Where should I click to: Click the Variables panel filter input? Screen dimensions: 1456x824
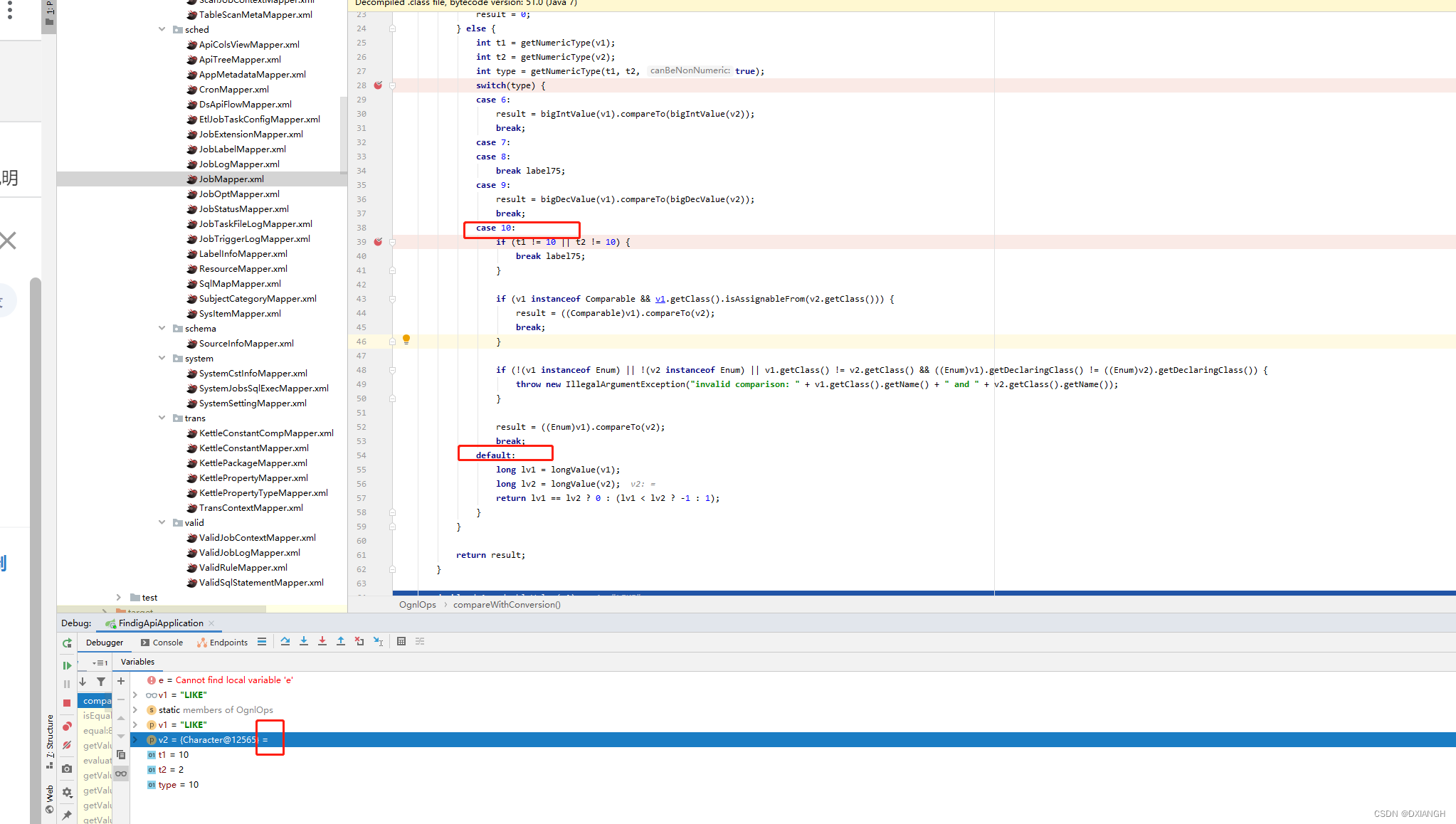[x=100, y=681]
